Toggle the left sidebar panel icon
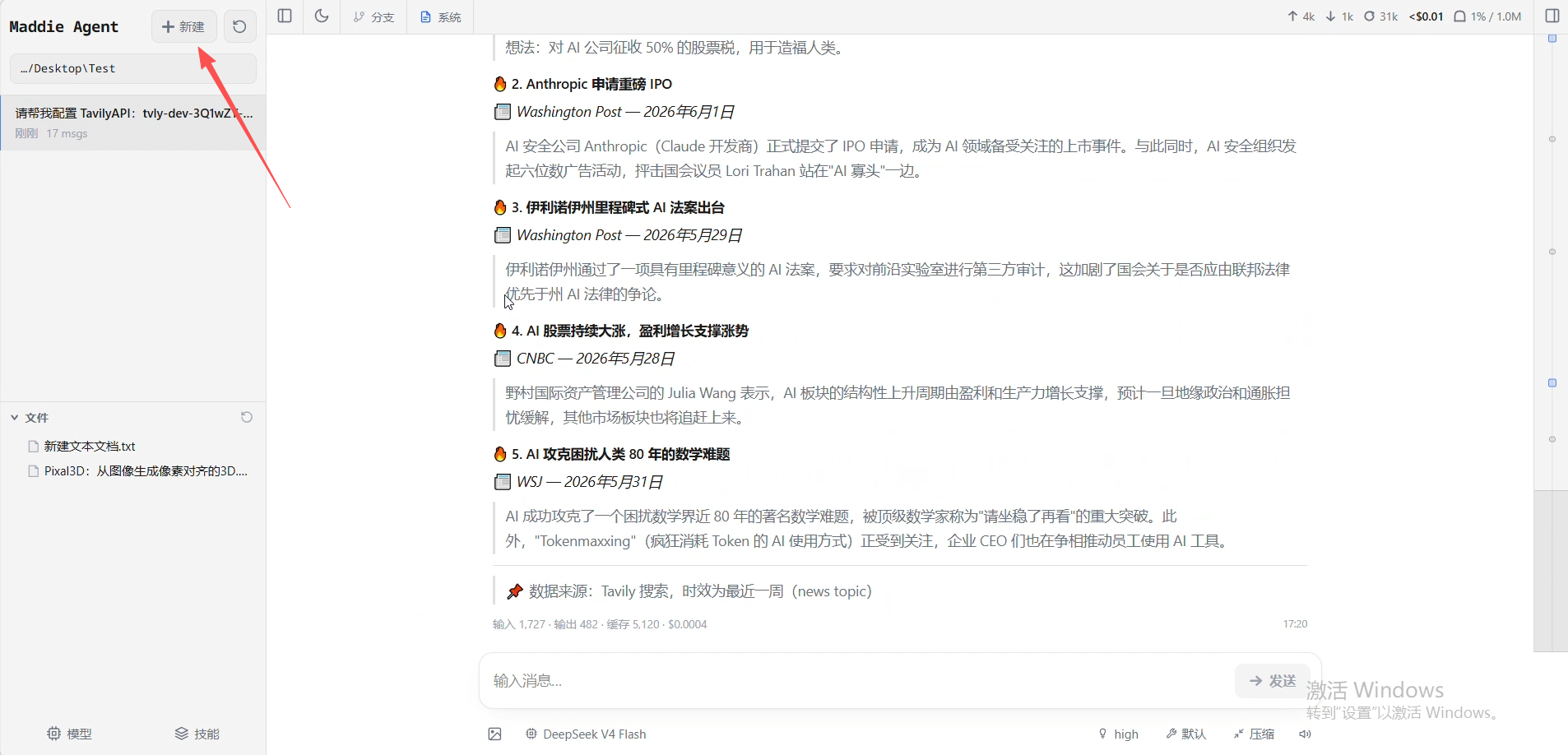This screenshot has width=1568, height=755. 285,16
